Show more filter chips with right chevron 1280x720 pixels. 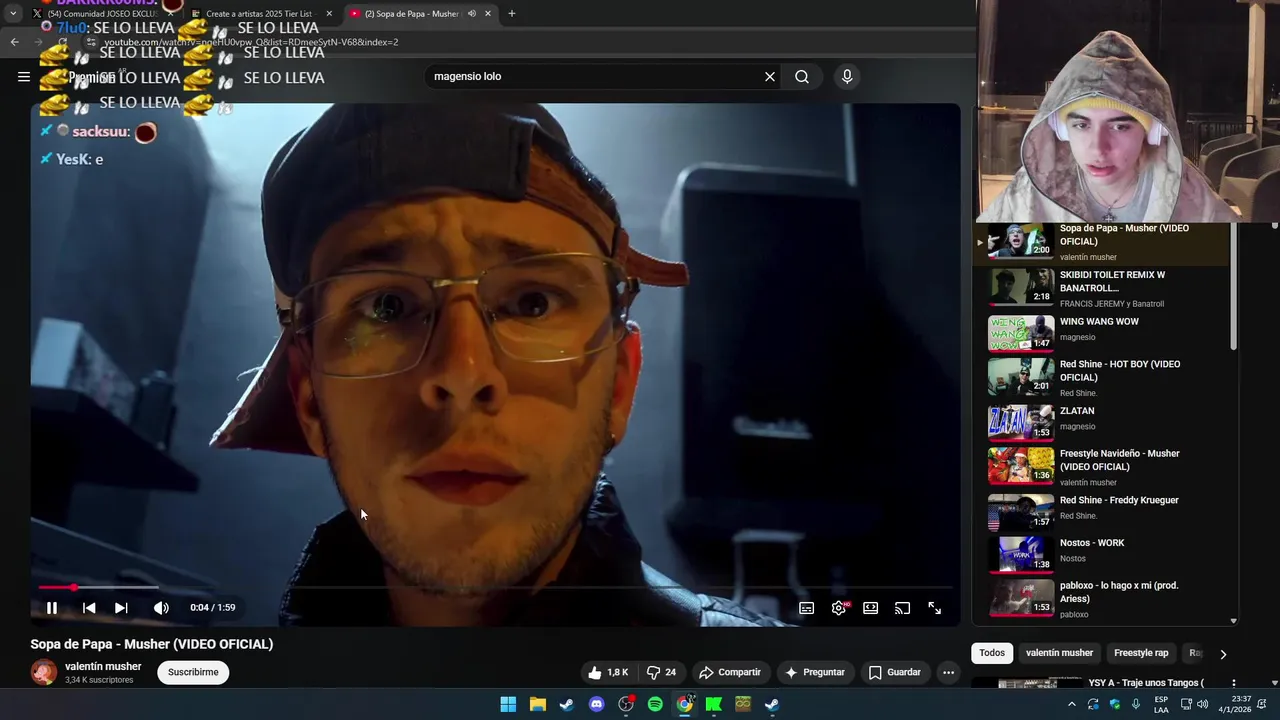(x=1222, y=654)
